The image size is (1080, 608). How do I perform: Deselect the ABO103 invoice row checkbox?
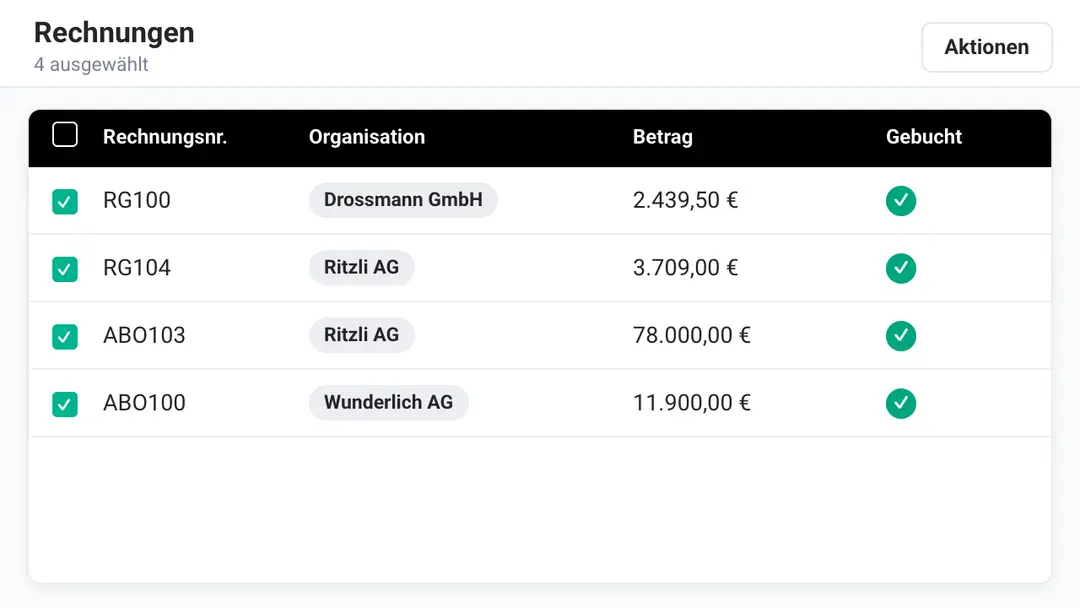pos(65,337)
